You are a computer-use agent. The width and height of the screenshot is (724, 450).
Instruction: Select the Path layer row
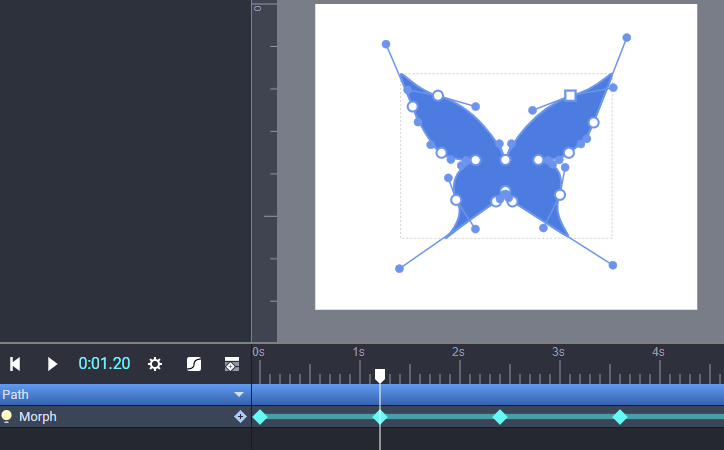126,395
